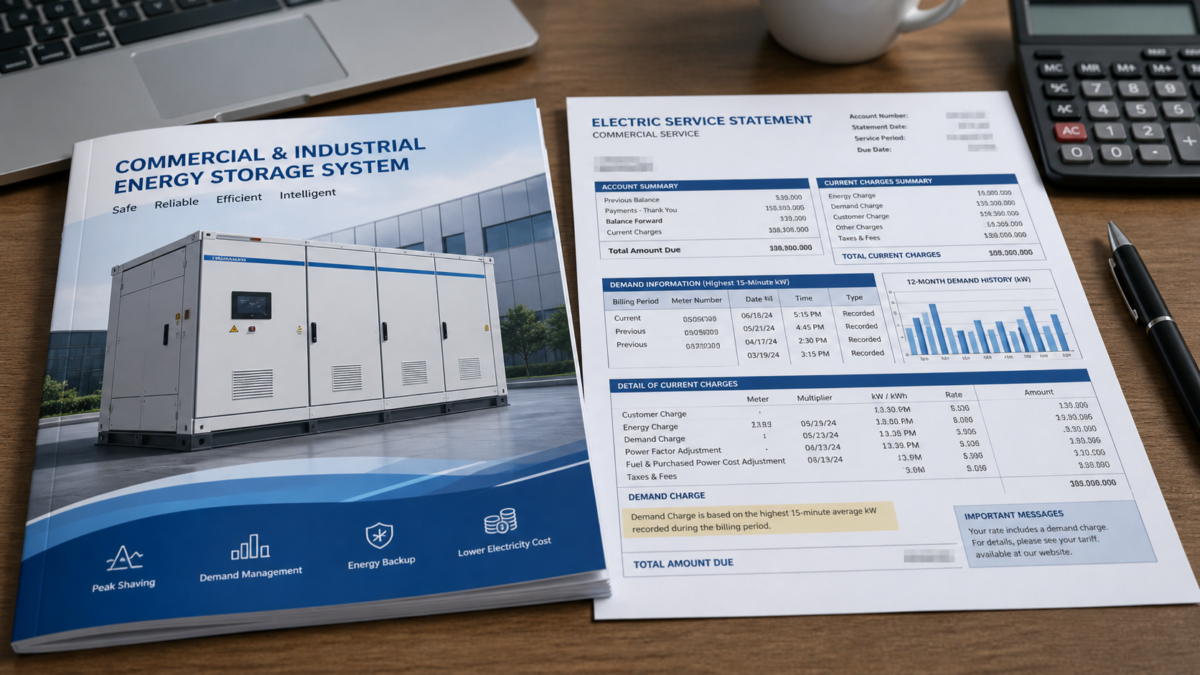This screenshot has height=675, width=1200.
Task: Click the word 'Safe' on the brochure
Action: (x=125, y=209)
